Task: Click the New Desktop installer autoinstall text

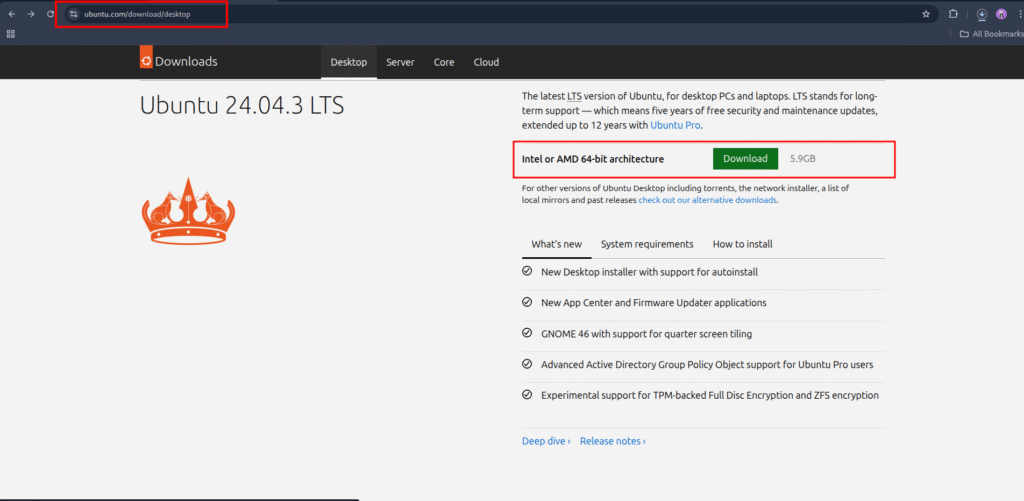Action: [650, 272]
